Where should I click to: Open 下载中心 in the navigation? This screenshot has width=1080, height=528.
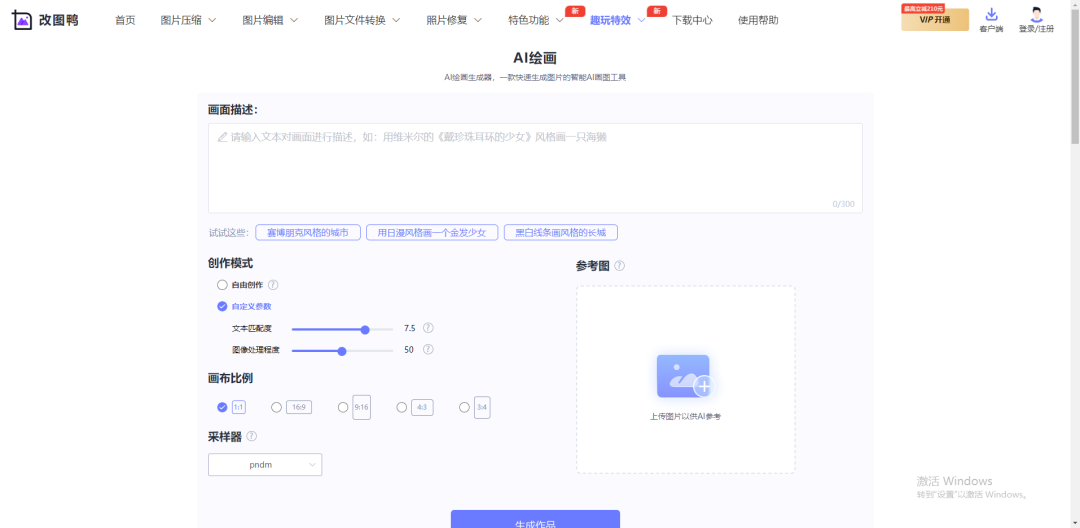coord(692,20)
